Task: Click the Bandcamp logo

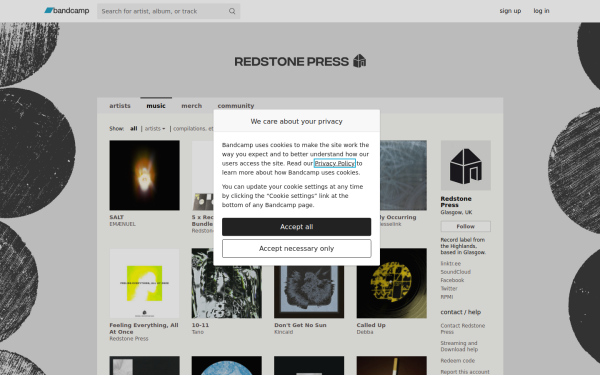Action: 67,11
